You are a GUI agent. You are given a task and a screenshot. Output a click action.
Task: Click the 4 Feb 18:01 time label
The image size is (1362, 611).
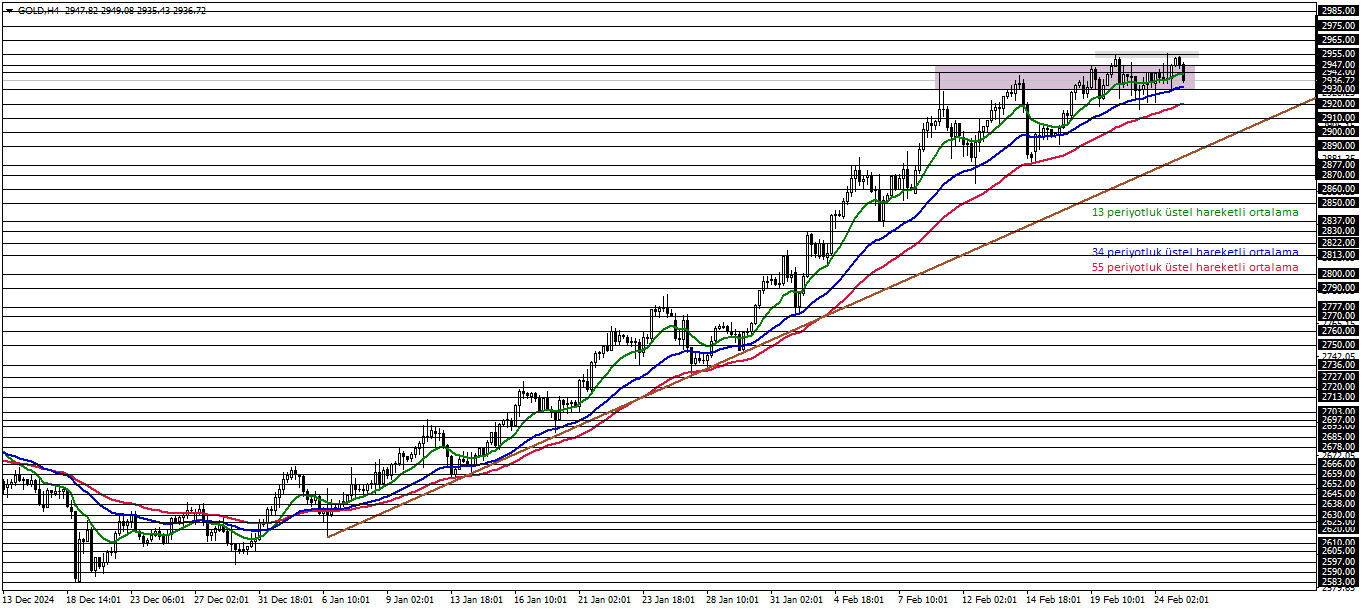pyautogui.click(x=859, y=600)
